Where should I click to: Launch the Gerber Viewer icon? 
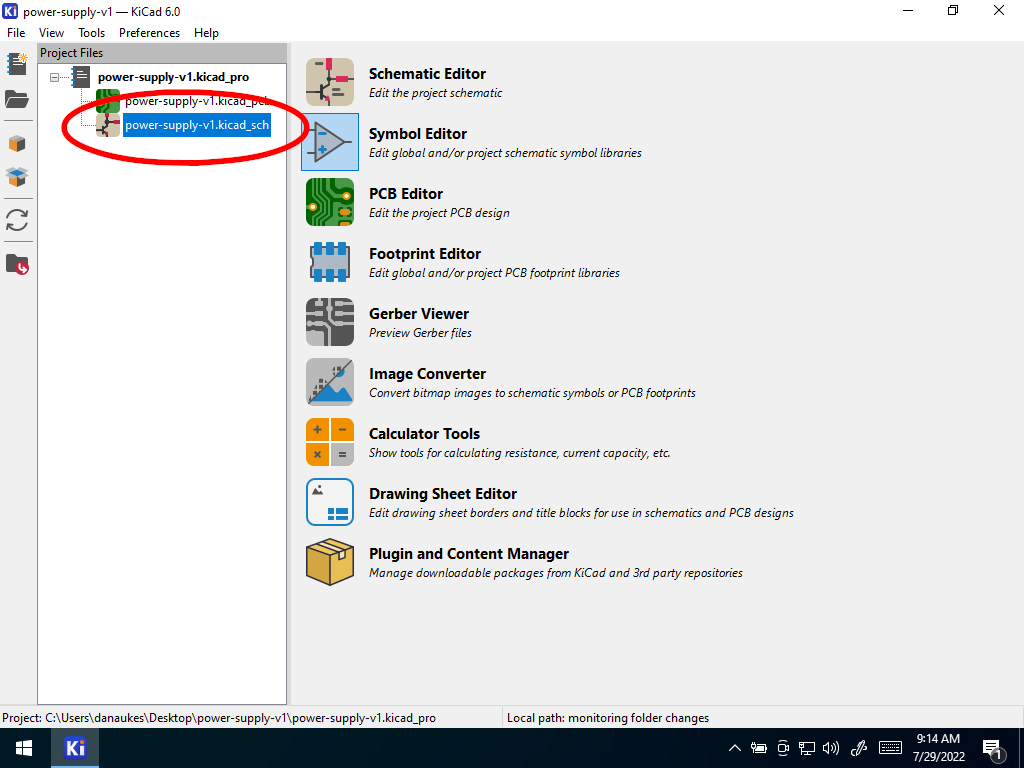coord(330,323)
